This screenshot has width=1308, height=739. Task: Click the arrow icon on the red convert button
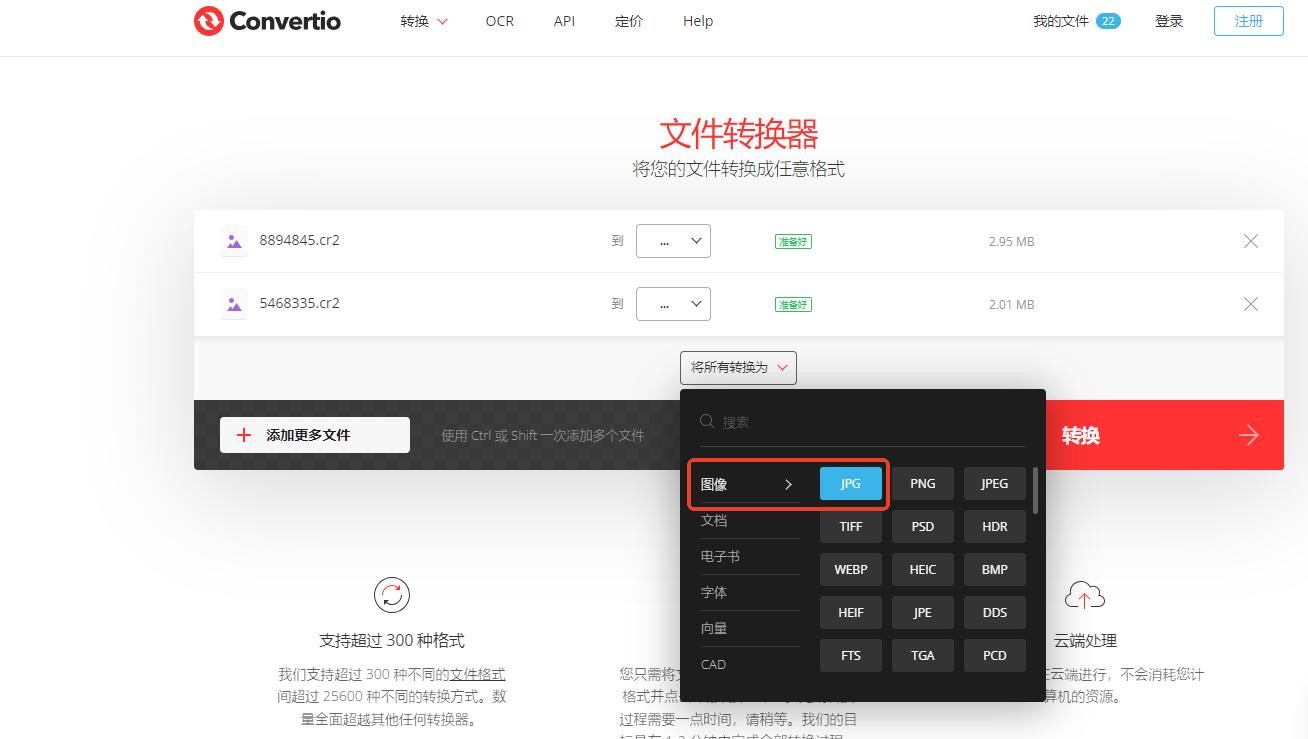(x=1248, y=435)
